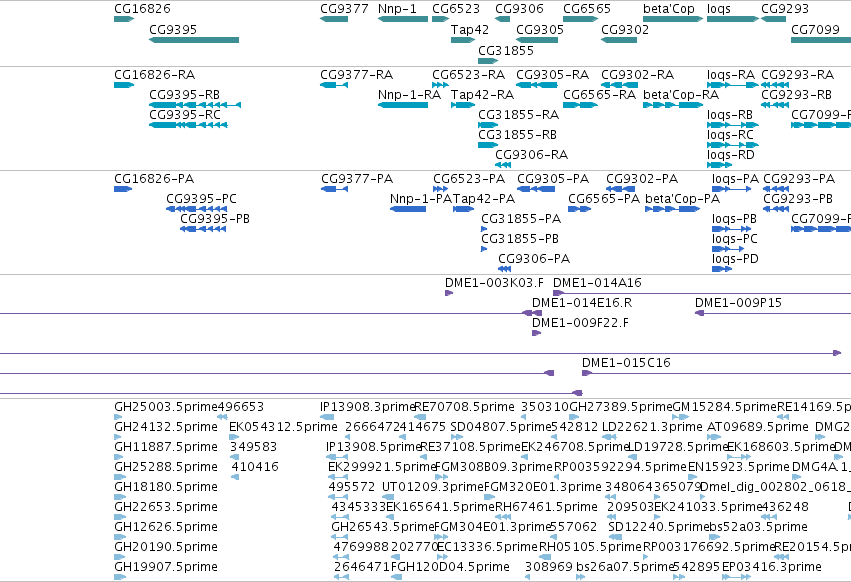The width and height of the screenshot is (851, 582).
Task: Select EST GH22653.5prime
Action: click(x=166, y=507)
